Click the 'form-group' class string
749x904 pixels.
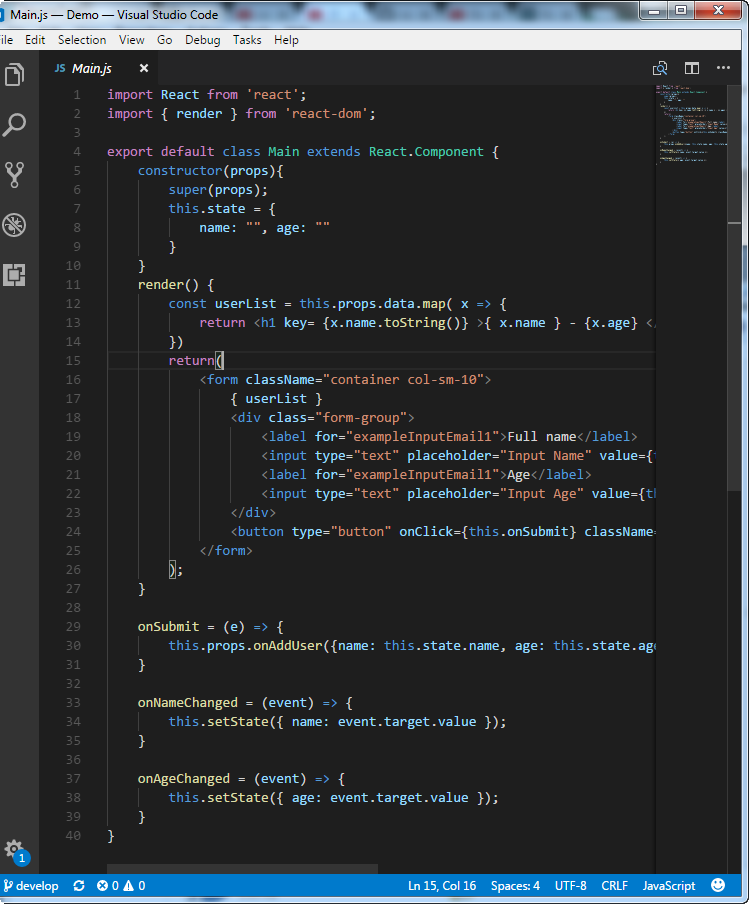click(x=361, y=418)
